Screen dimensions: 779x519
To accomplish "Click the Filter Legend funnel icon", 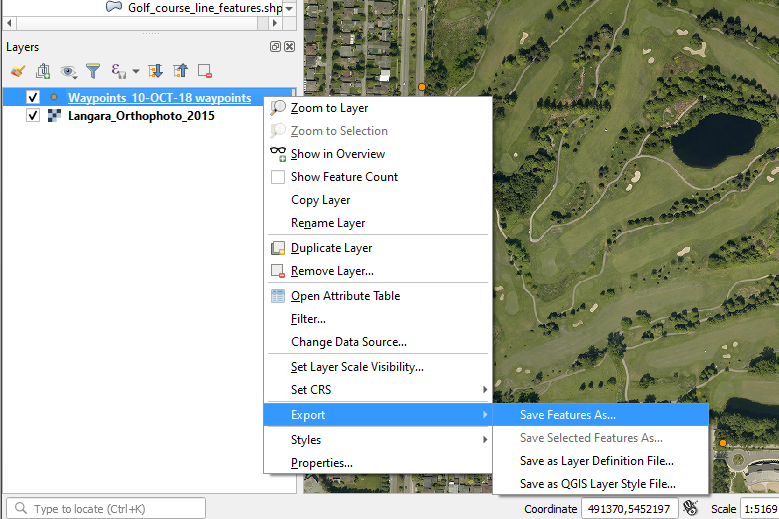I will [93, 71].
